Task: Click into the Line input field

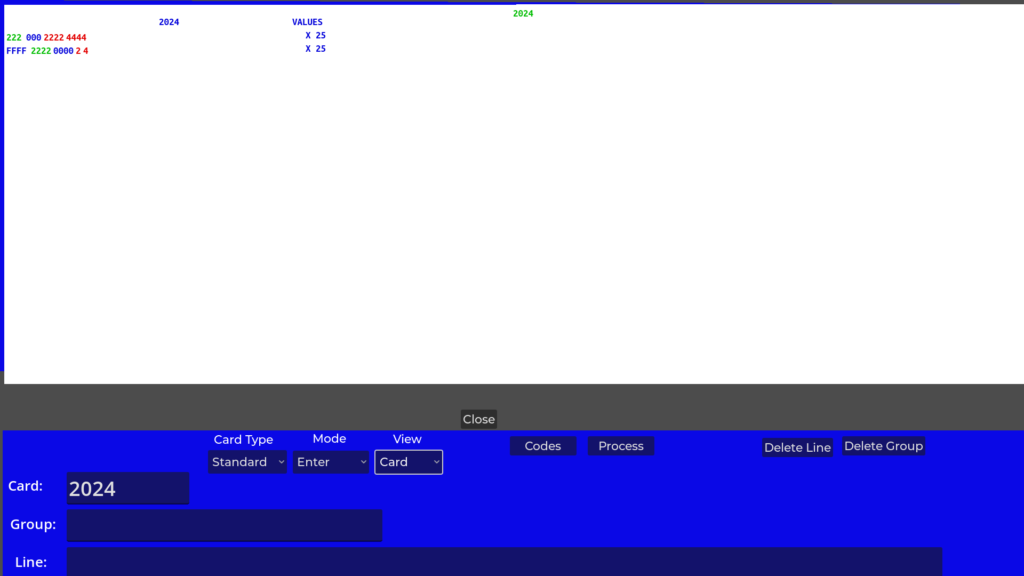Action: click(x=504, y=562)
